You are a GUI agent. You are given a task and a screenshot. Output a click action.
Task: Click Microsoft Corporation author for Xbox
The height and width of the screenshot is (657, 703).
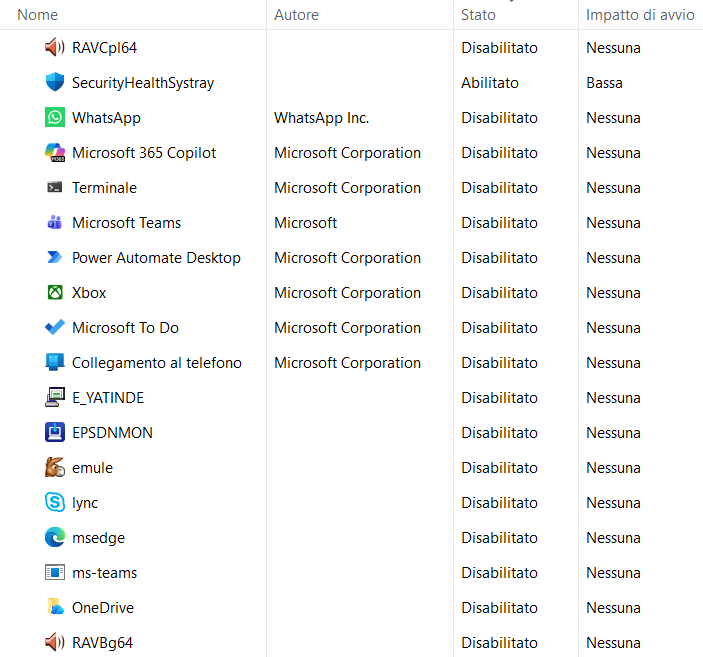point(347,292)
